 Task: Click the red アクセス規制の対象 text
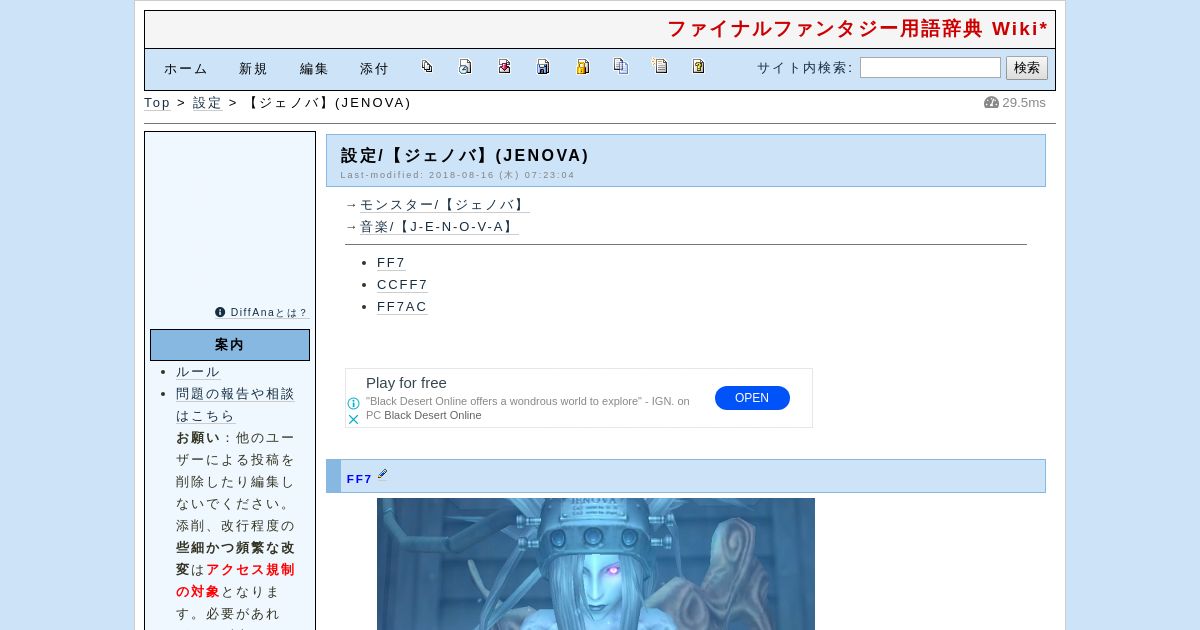235,581
